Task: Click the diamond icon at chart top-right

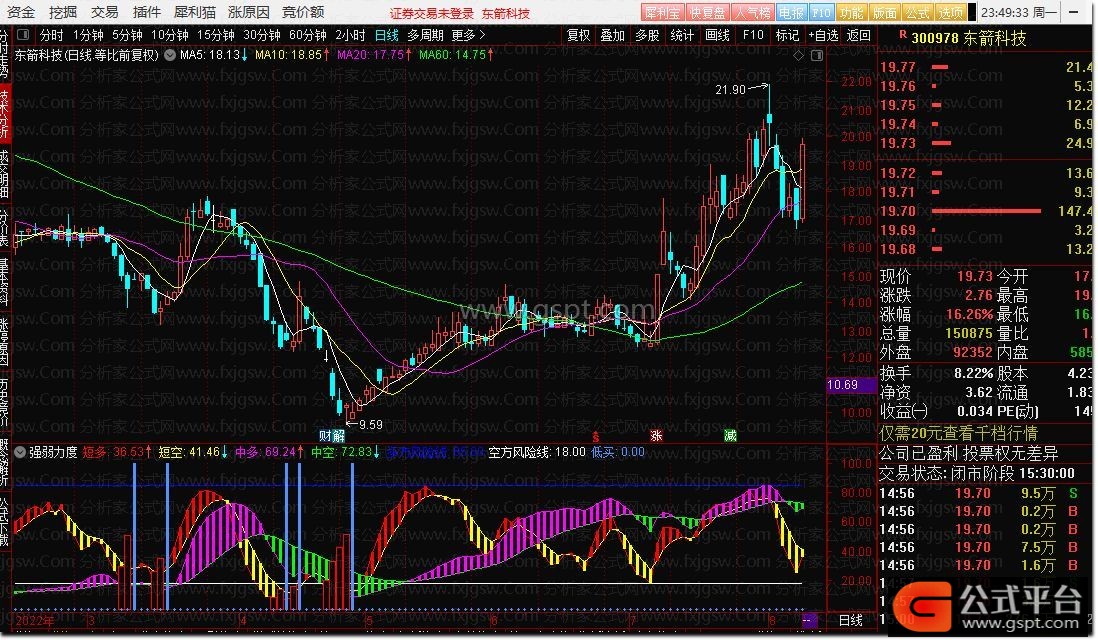Action: coord(799,55)
